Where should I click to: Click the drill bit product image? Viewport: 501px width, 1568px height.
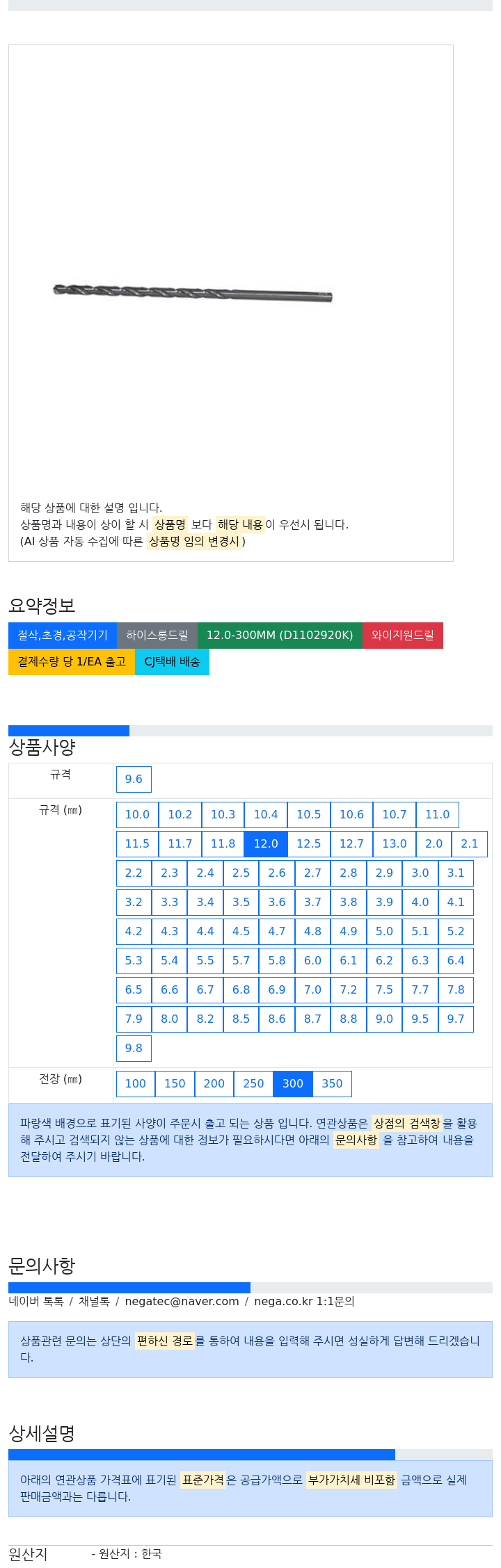(193, 293)
